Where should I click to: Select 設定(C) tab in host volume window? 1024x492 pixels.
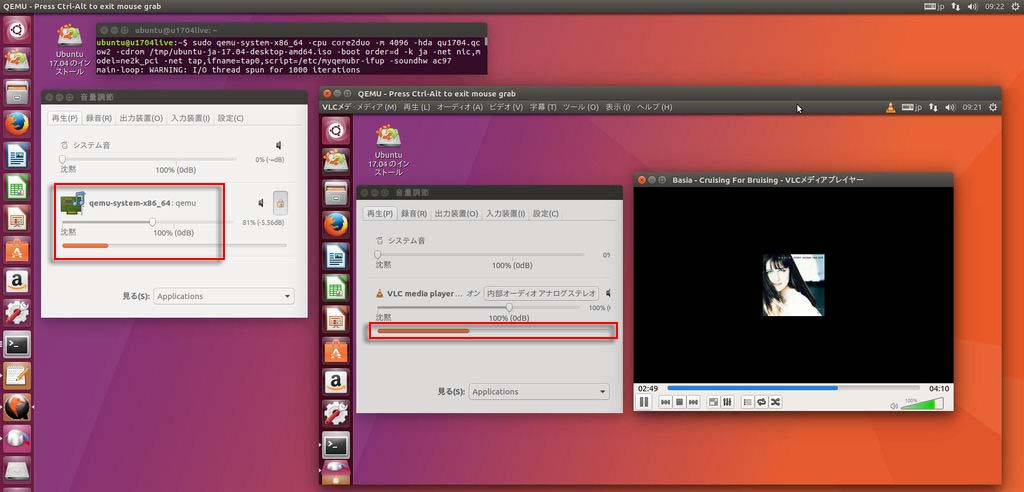[x=231, y=118]
